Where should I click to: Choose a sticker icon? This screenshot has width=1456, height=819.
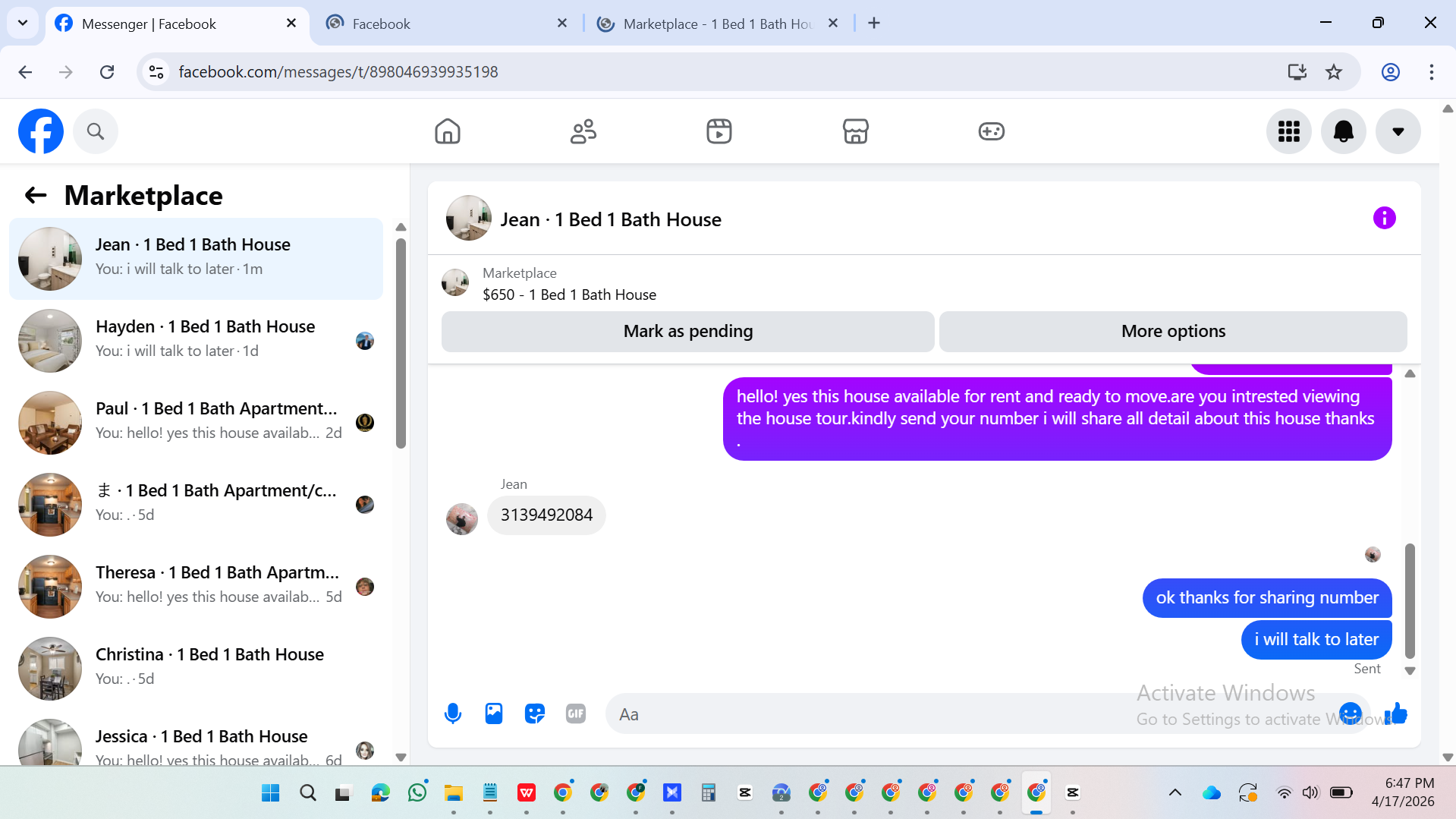point(535,713)
